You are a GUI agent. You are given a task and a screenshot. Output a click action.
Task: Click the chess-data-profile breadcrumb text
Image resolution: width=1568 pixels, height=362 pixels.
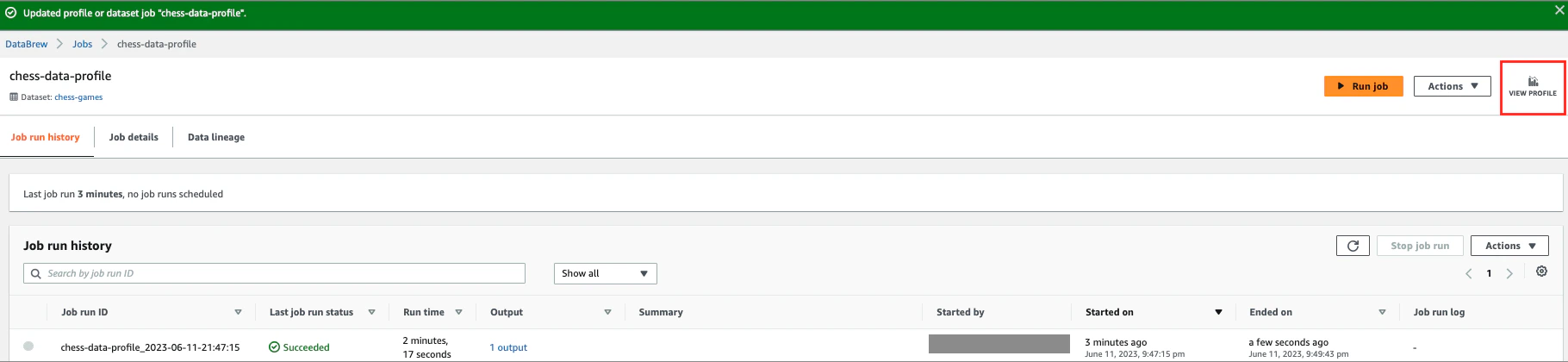pos(157,44)
